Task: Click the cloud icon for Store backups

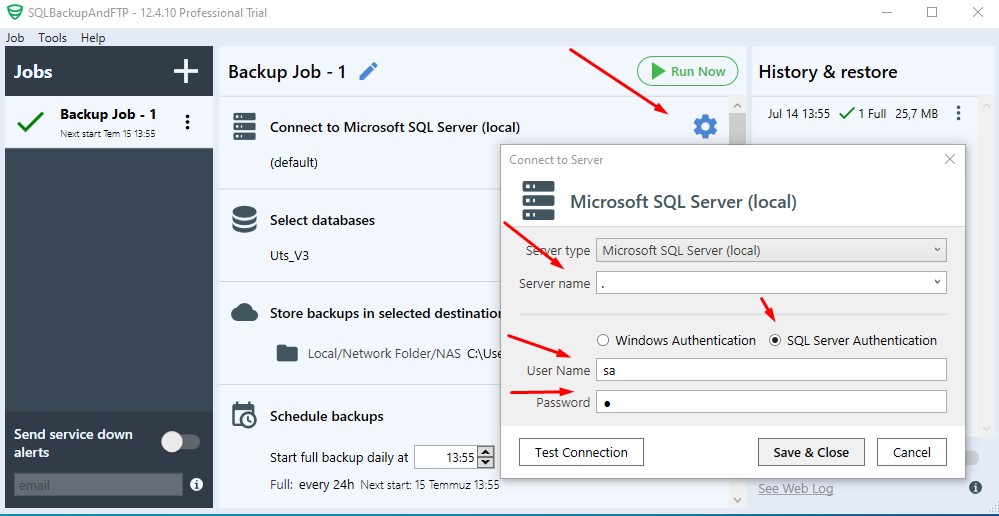Action: point(245,312)
